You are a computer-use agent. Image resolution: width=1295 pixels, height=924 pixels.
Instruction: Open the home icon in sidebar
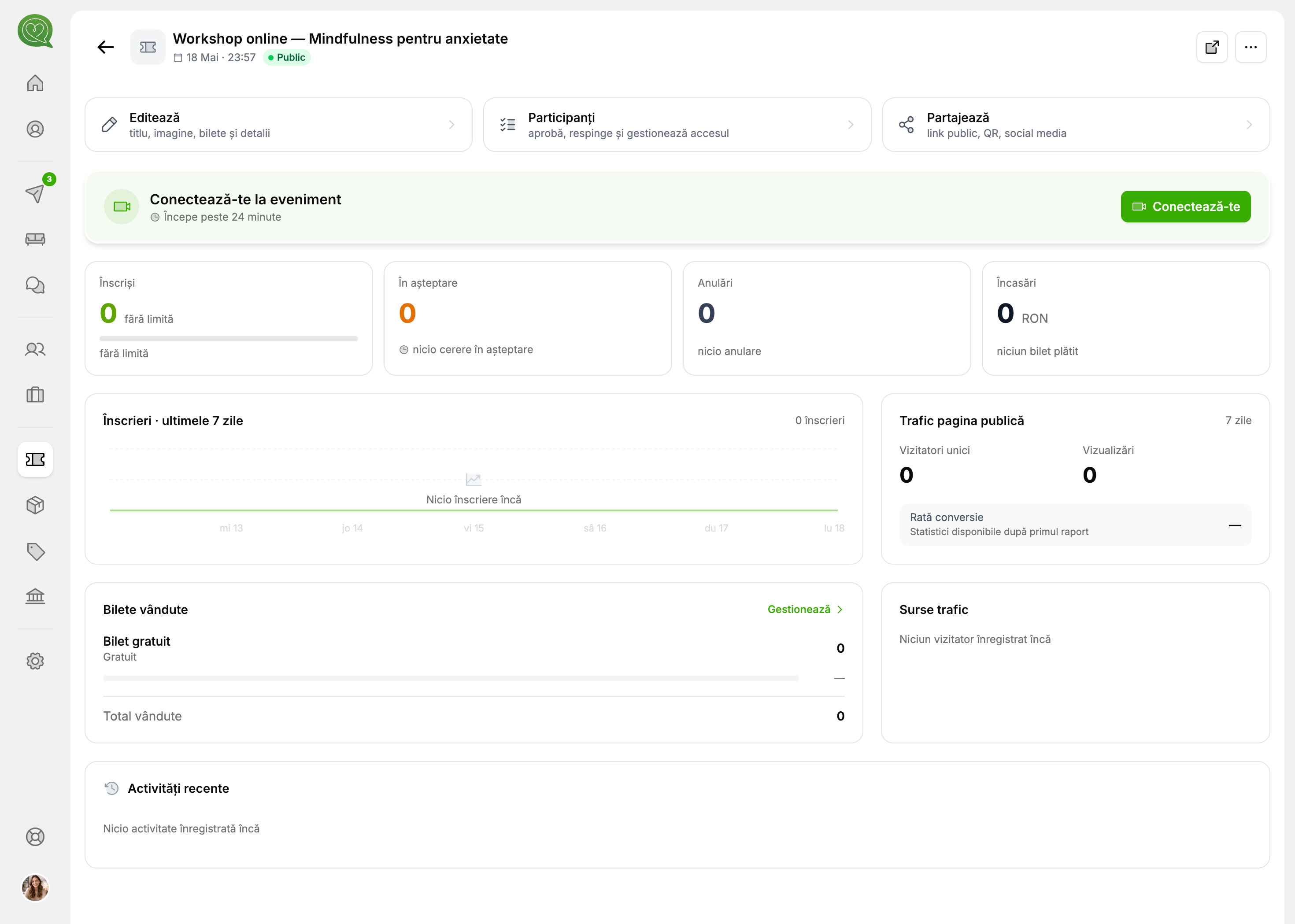[x=35, y=83]
